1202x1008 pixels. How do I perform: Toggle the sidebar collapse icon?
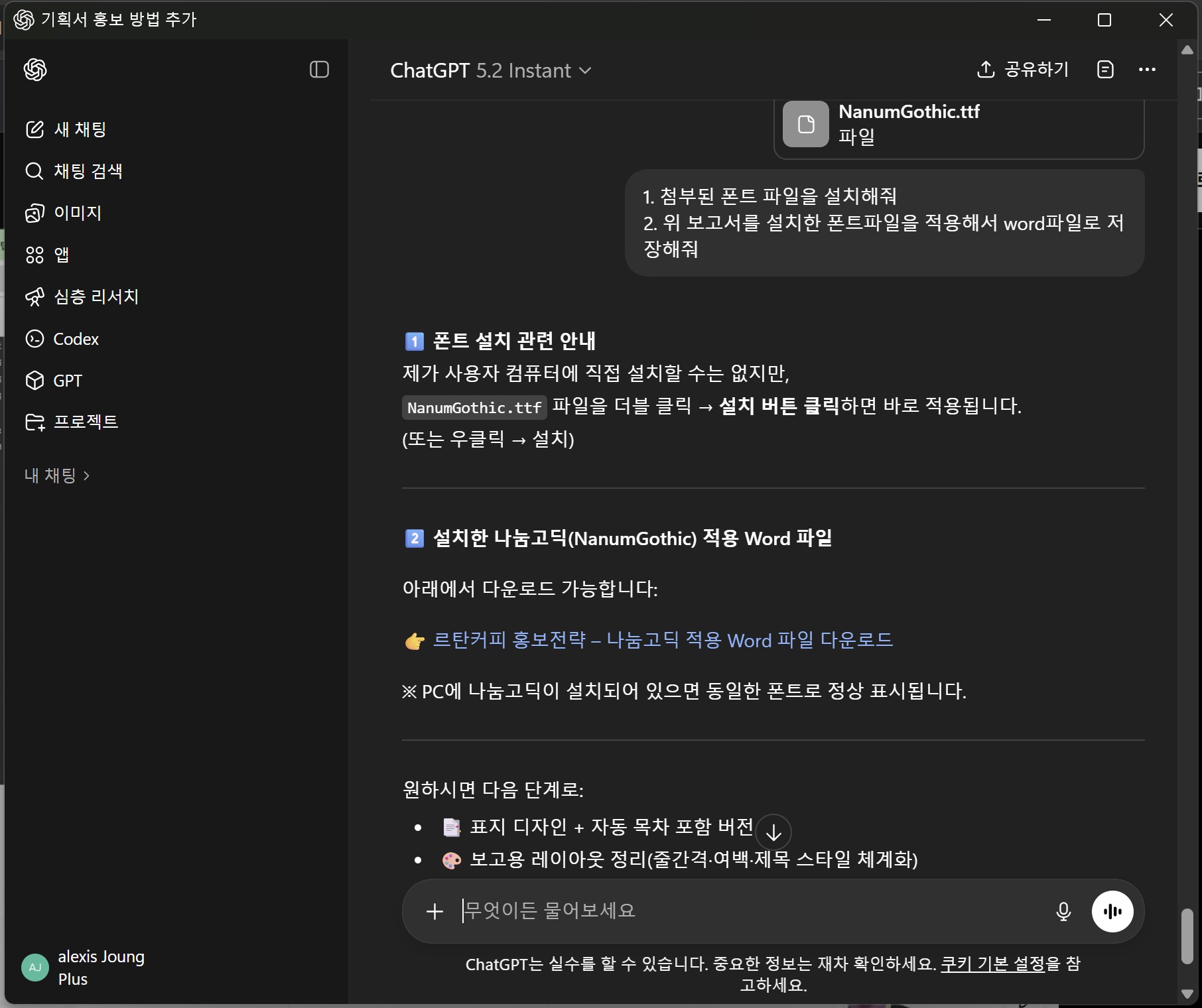click(319, 70)
